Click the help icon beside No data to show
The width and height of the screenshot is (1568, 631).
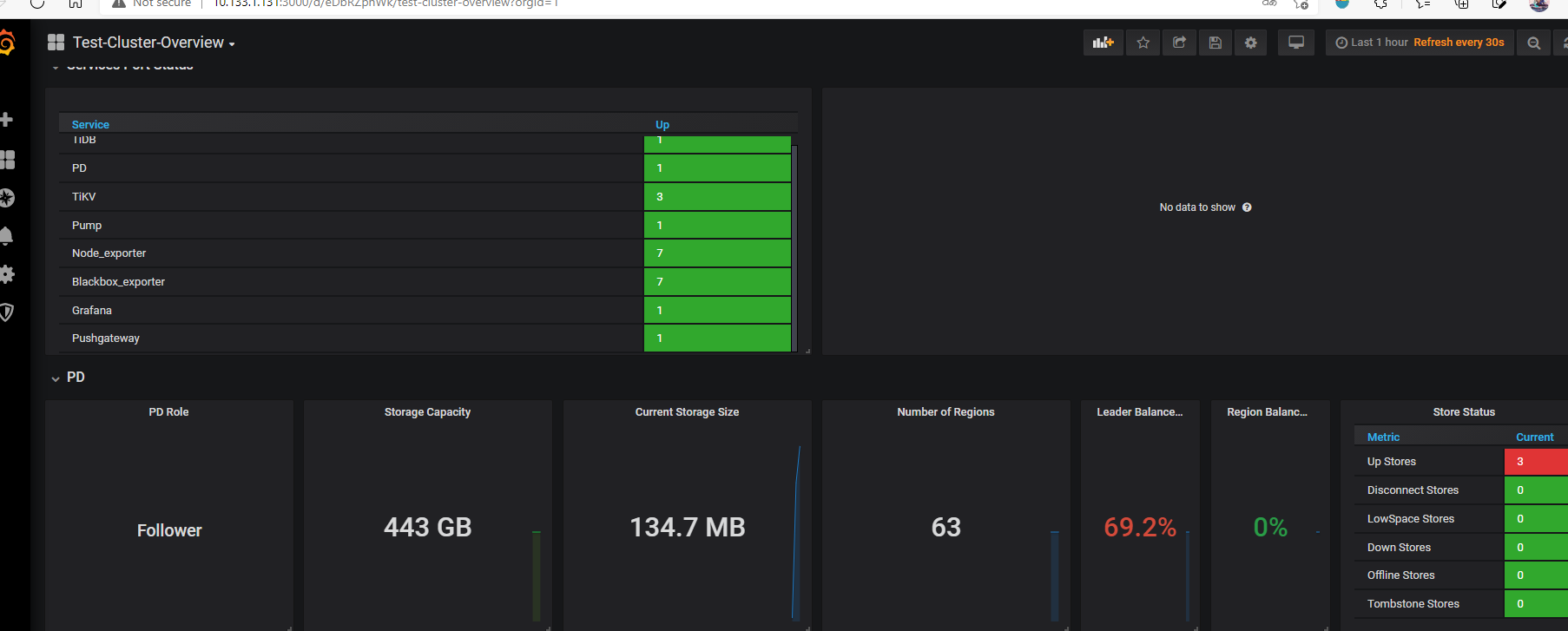click(x=1247, y=207)
